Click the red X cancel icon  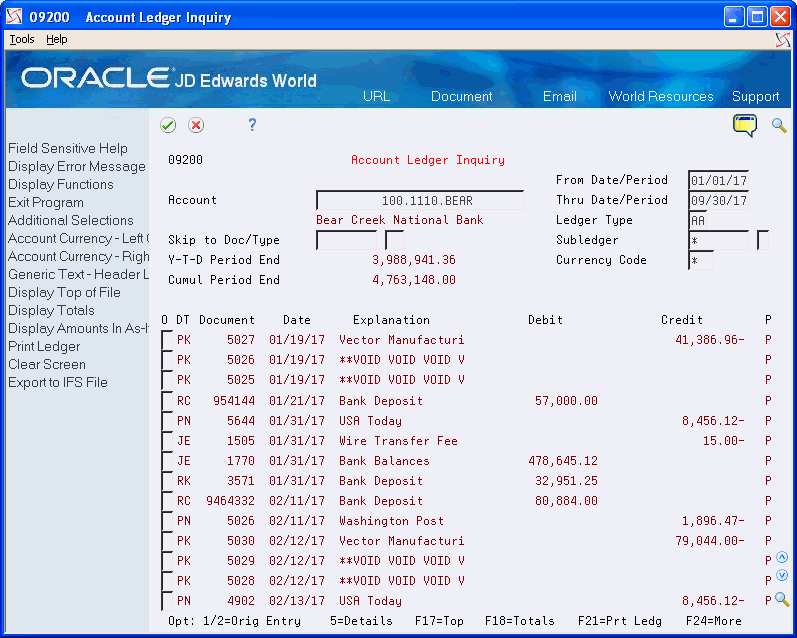point(196,125)
